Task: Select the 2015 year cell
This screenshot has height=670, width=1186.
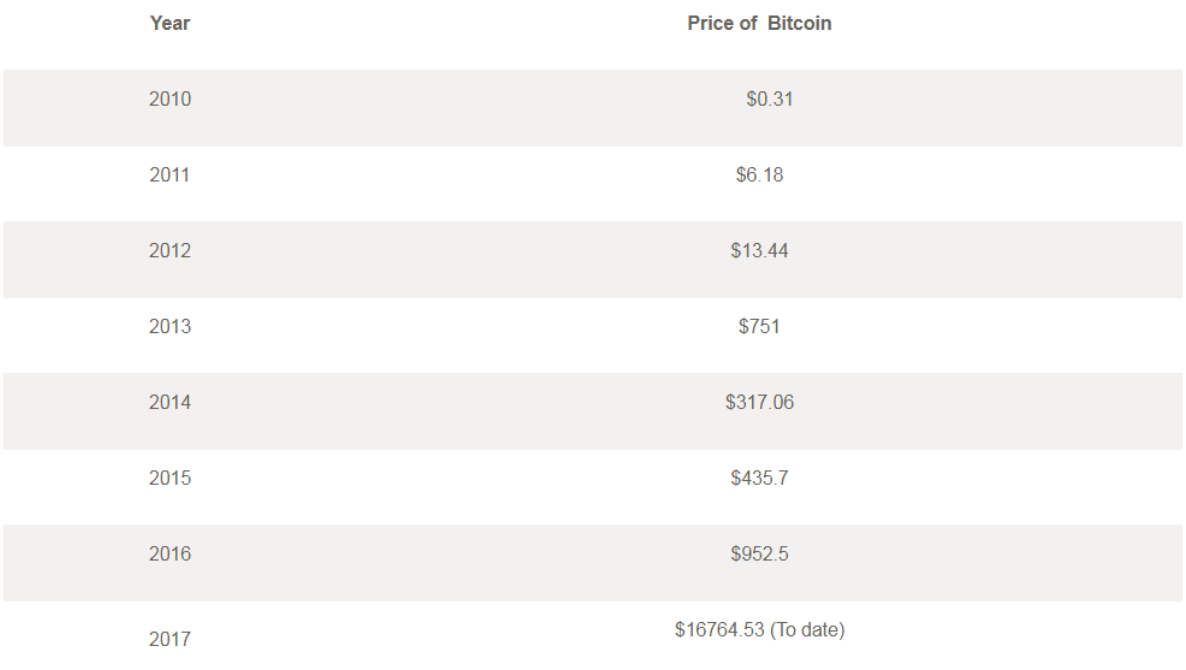Action: pyautogui.click(x=169, y=480)
